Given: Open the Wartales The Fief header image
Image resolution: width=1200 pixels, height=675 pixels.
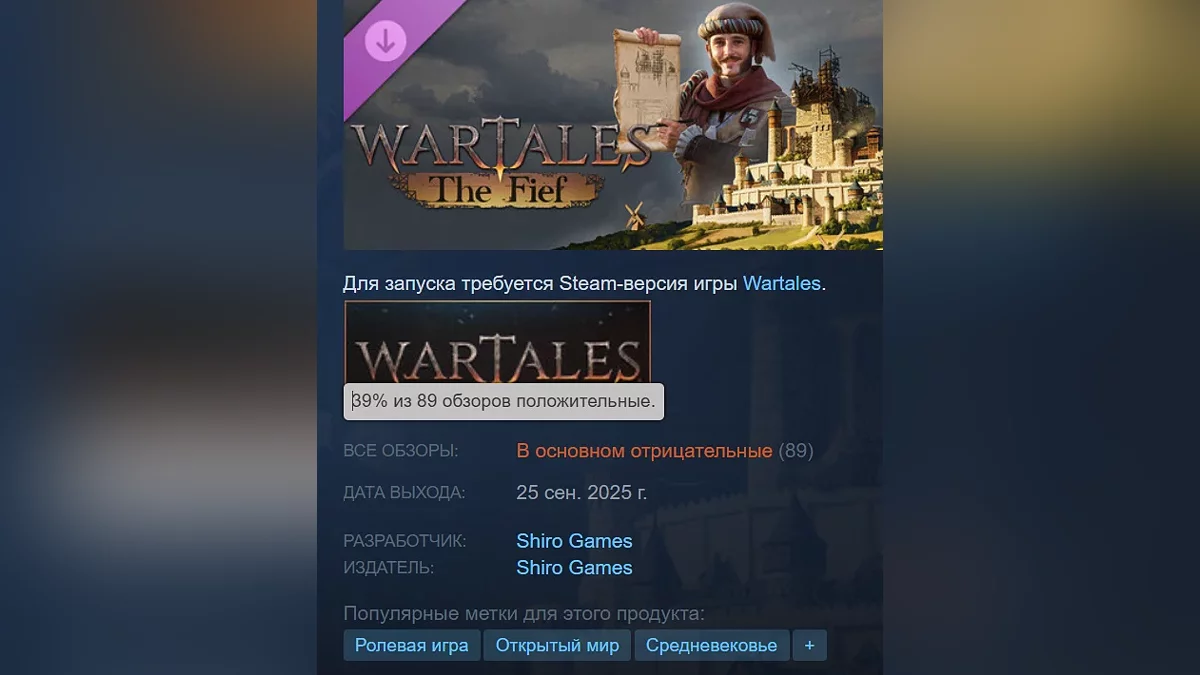Looking at the screenshot, I should [613, 124].
